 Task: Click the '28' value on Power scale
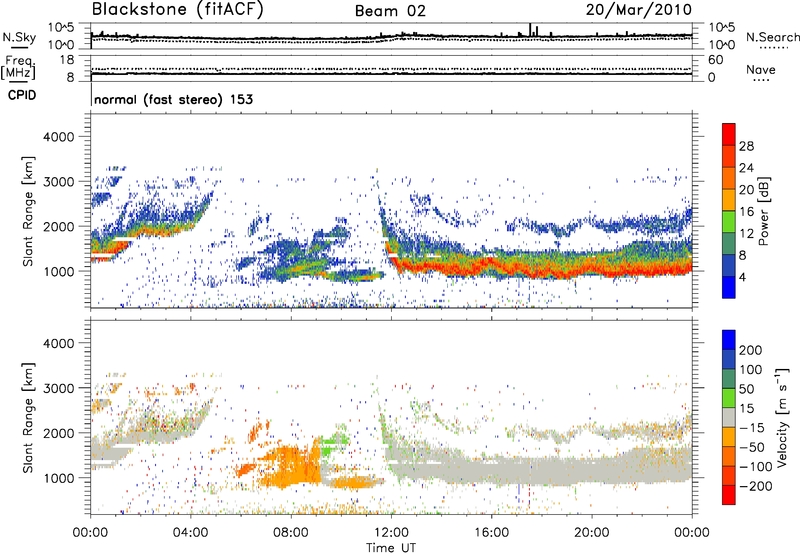coord(746,146)
